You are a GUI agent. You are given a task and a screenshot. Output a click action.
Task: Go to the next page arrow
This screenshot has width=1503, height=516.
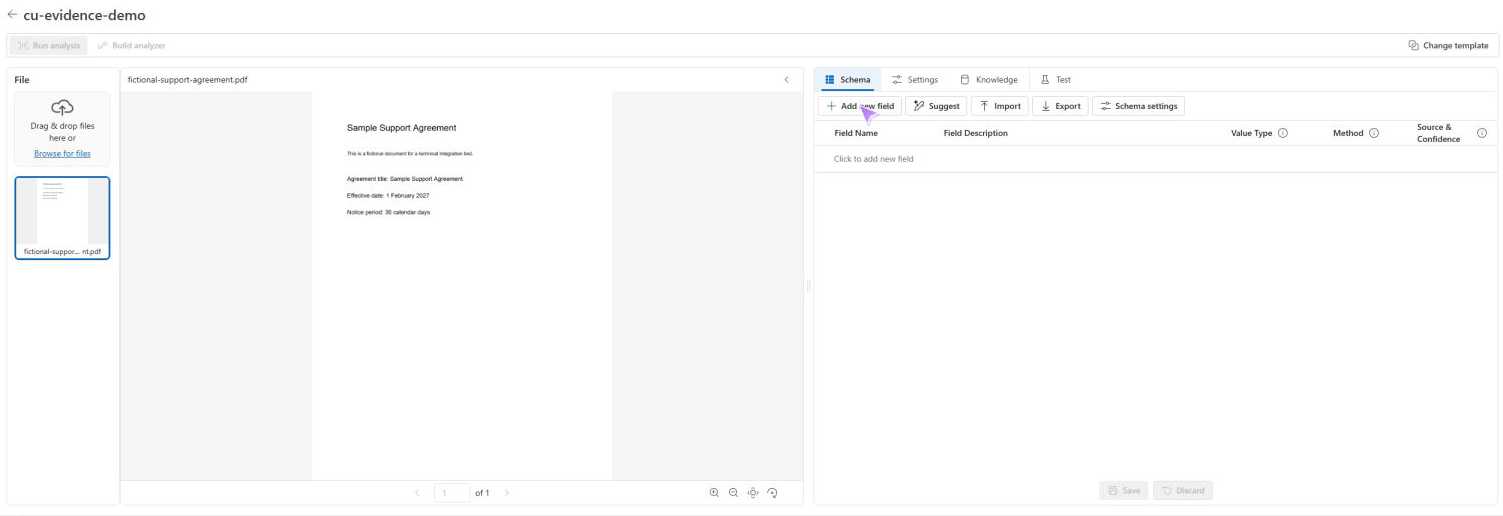click(507, 493)
